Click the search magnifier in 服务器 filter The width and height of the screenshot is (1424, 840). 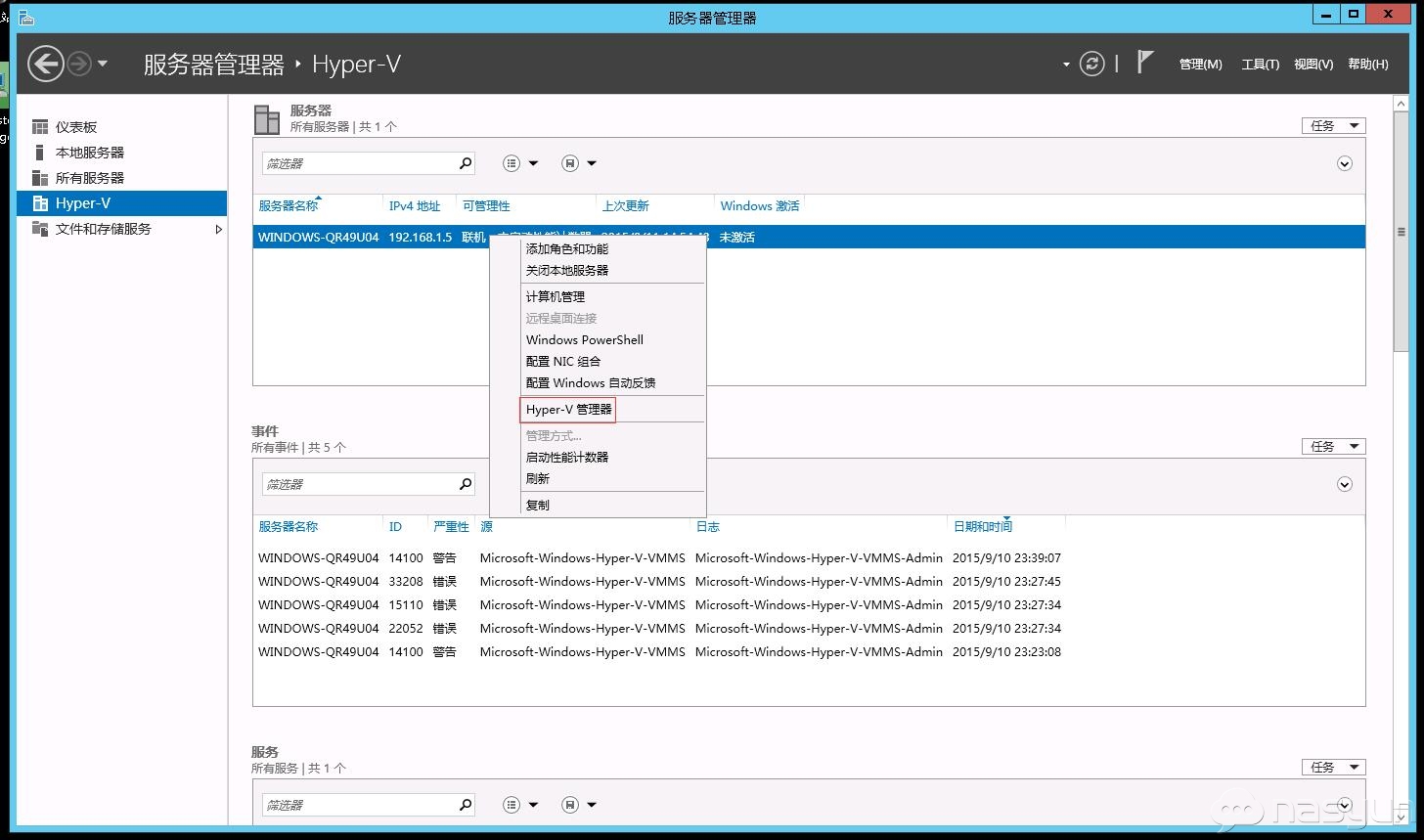466,163
